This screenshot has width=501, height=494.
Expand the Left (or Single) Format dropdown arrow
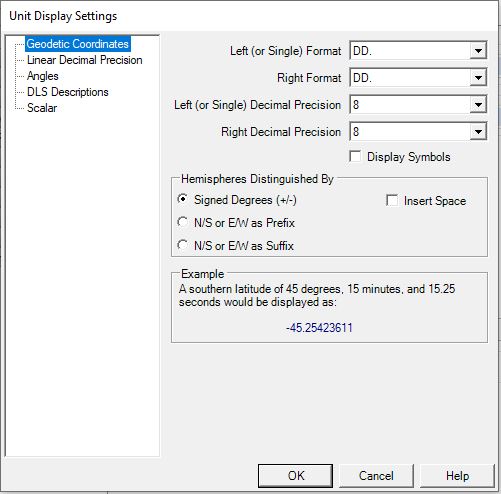click(478, 51)
